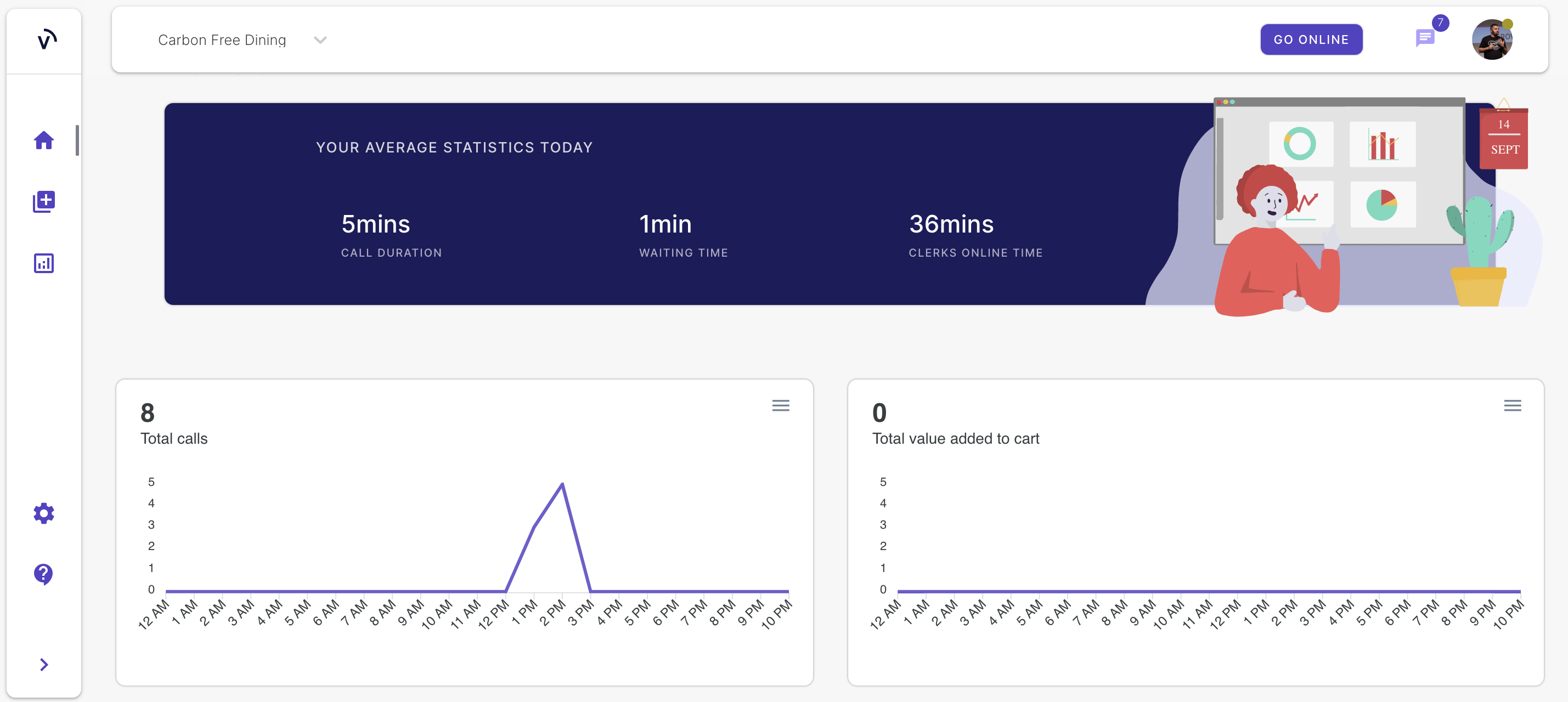Click the 14 Sept calendar icon
Image resolution: width=1568 pixels, height=702 pixels.
[1503, 138]
